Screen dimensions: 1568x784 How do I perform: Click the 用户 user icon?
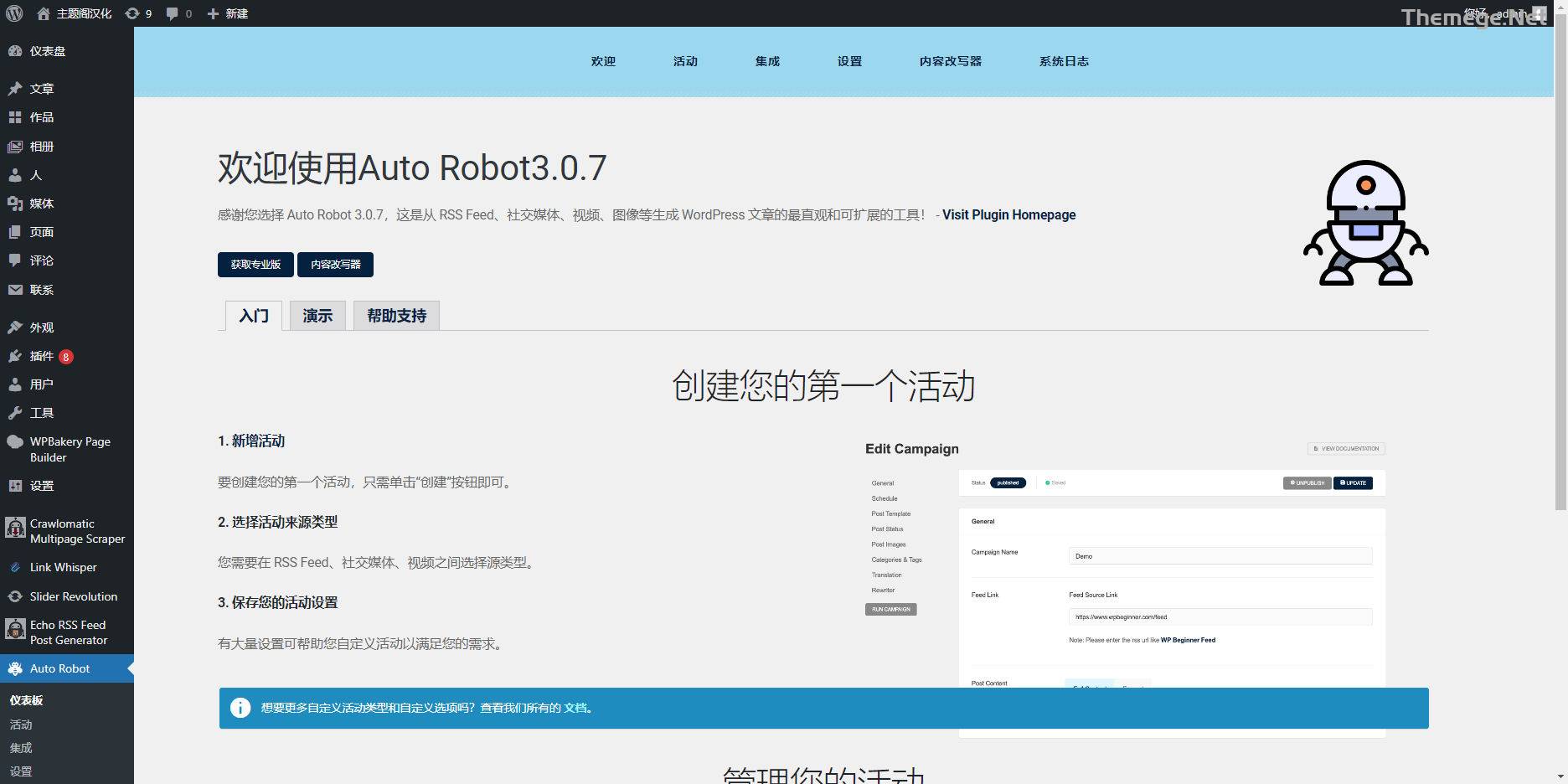coord(15,384)
